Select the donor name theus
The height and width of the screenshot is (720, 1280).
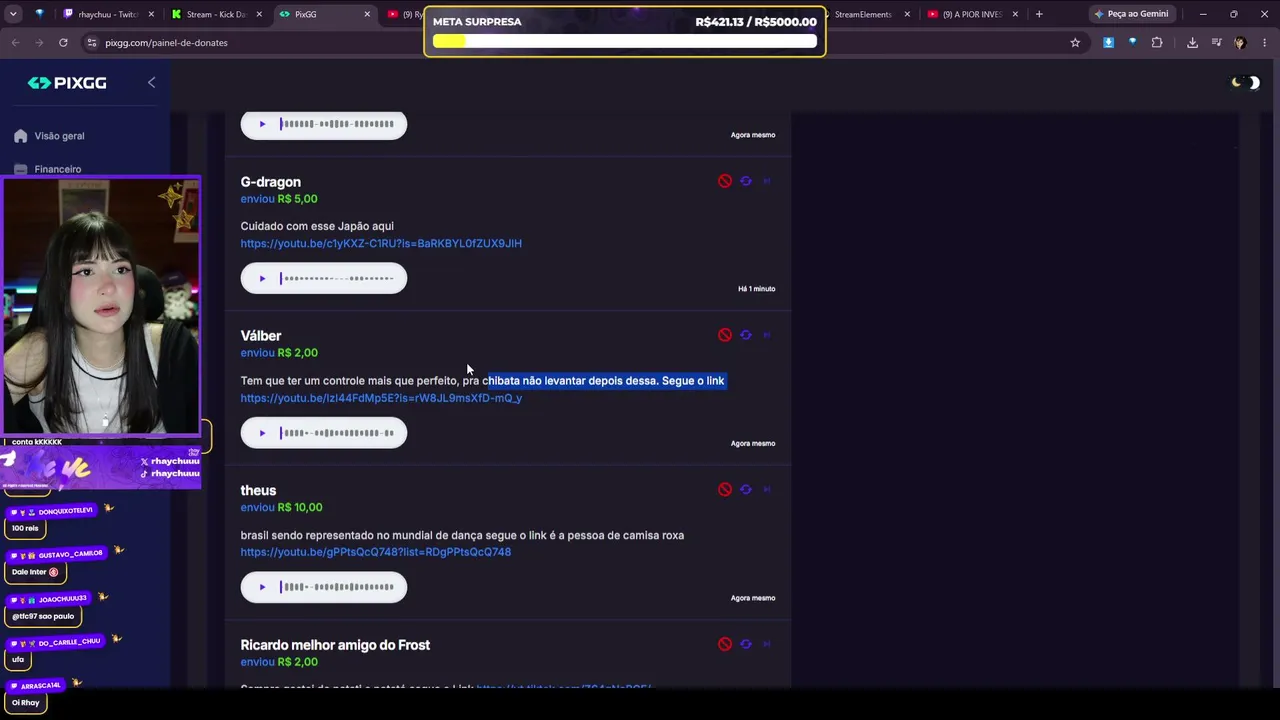[x=258, y=490]
